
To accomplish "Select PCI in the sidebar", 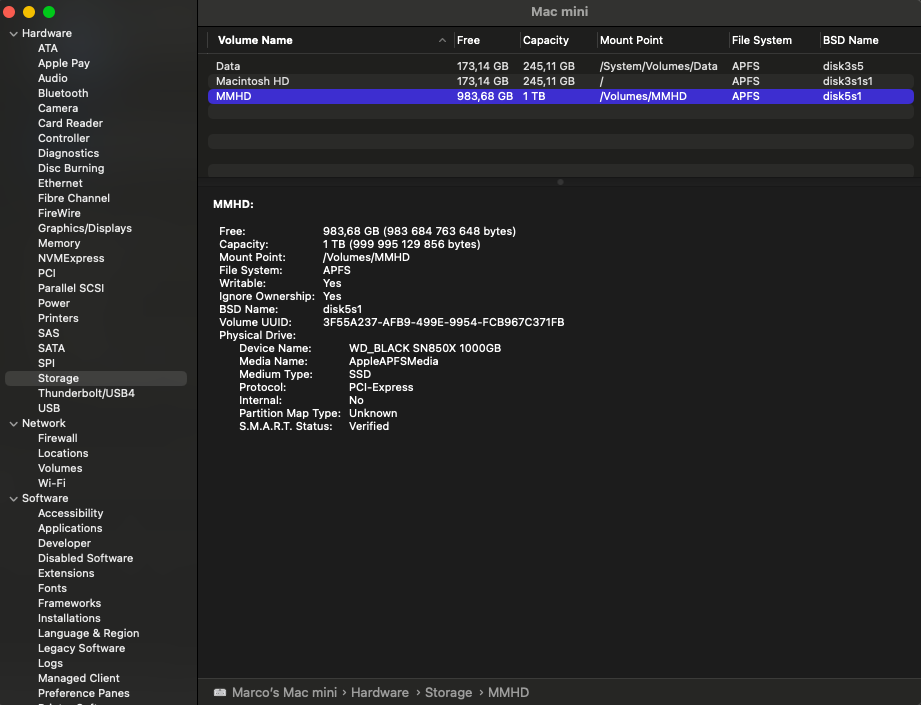I will click(47, 273).
